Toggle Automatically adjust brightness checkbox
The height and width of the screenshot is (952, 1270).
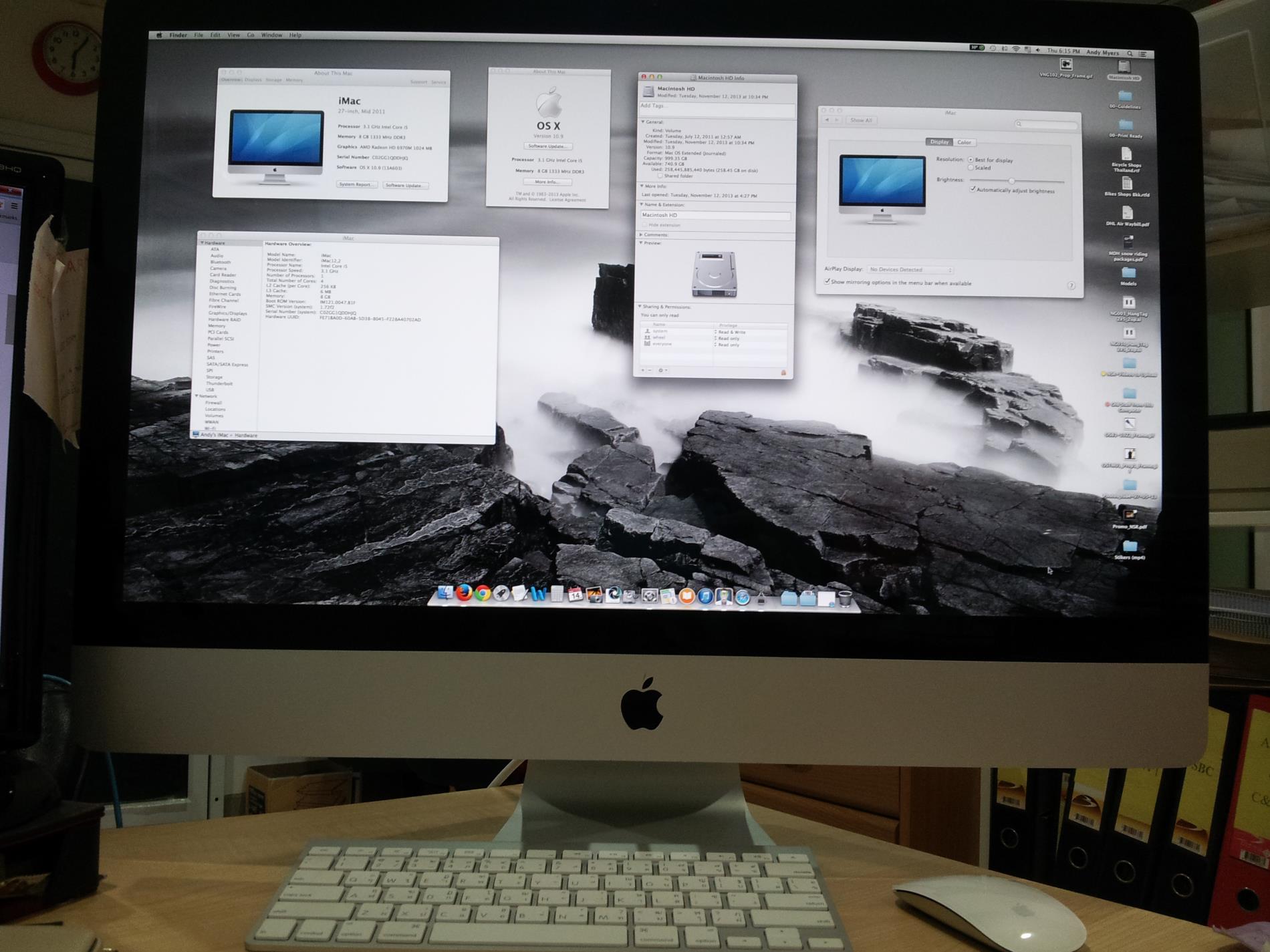coord(973,189)
